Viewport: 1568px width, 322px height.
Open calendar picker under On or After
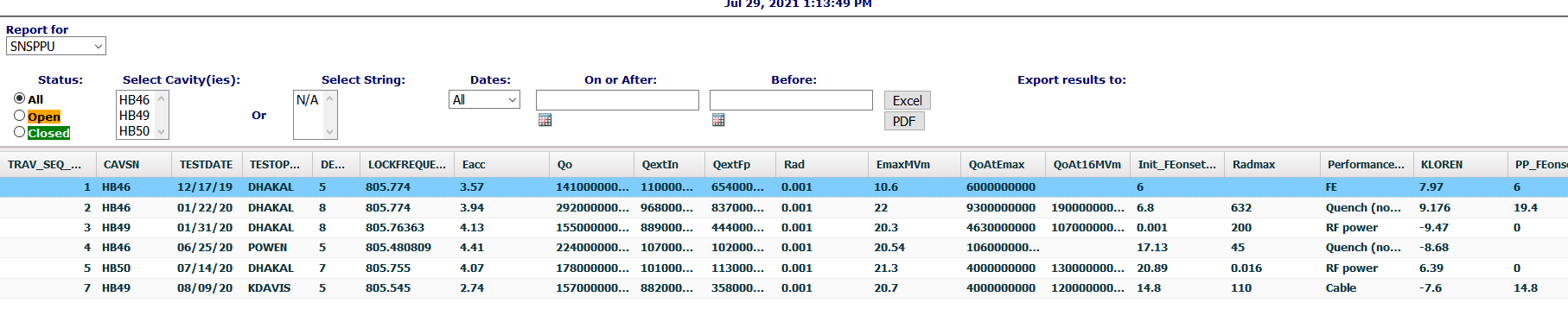click(545, 120)
